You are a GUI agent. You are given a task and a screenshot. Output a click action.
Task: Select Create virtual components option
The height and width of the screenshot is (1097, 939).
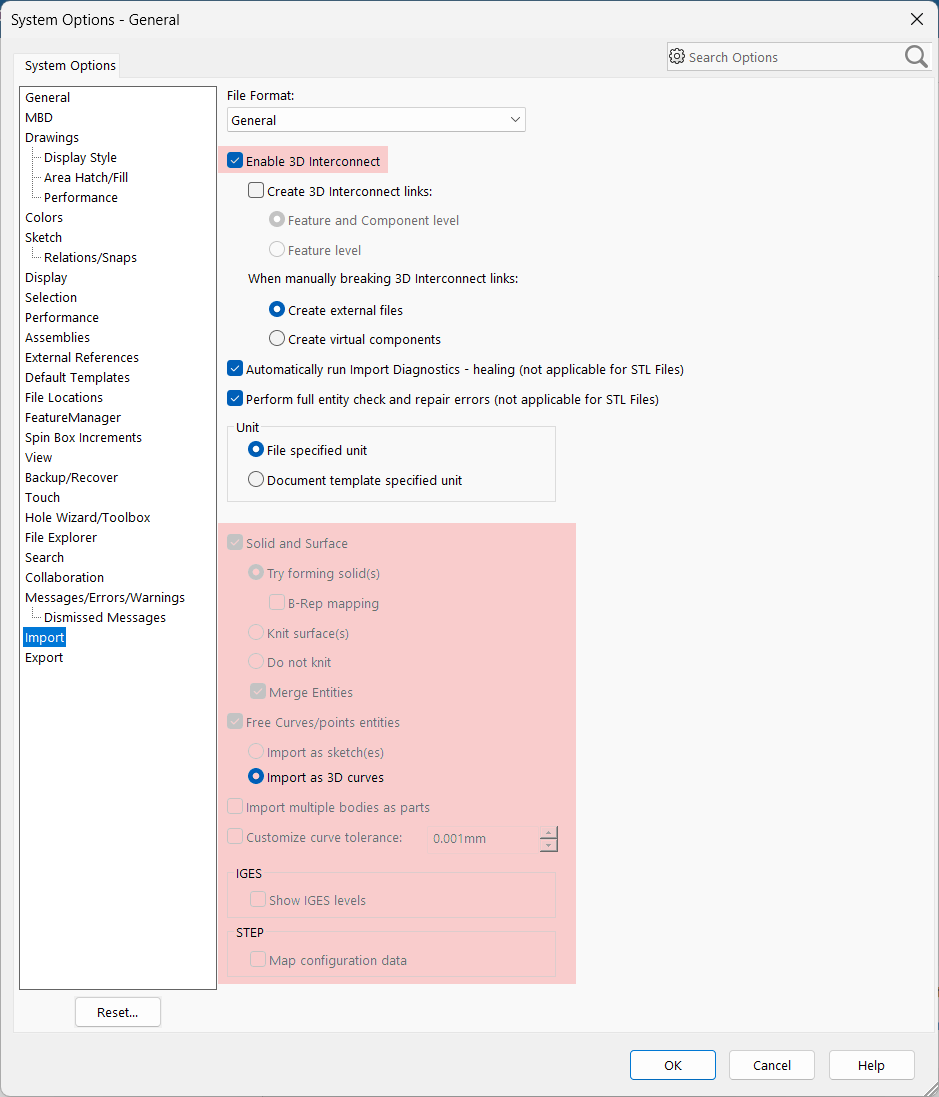click(x=277, y=339)
